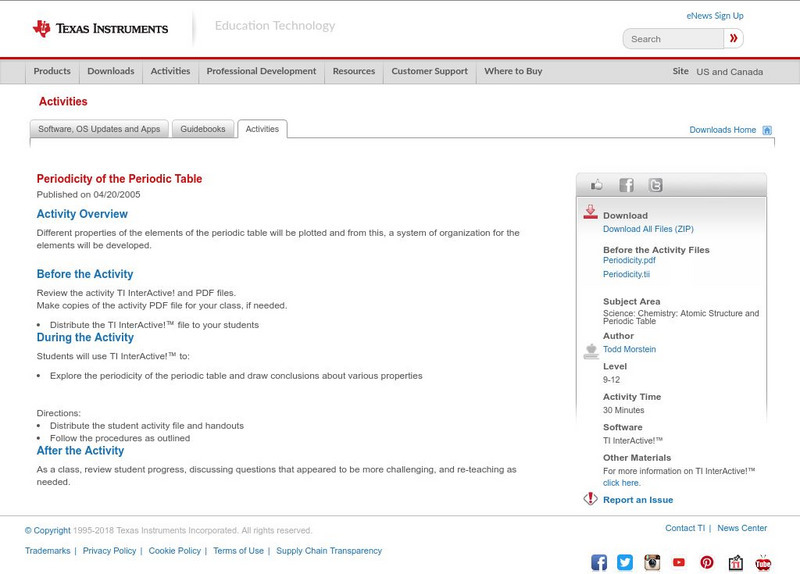Image resolution: width=800 pixels, height=574 pixels.
Task: Open the Terms of Use footer link
Action: [x=238, y=551]
